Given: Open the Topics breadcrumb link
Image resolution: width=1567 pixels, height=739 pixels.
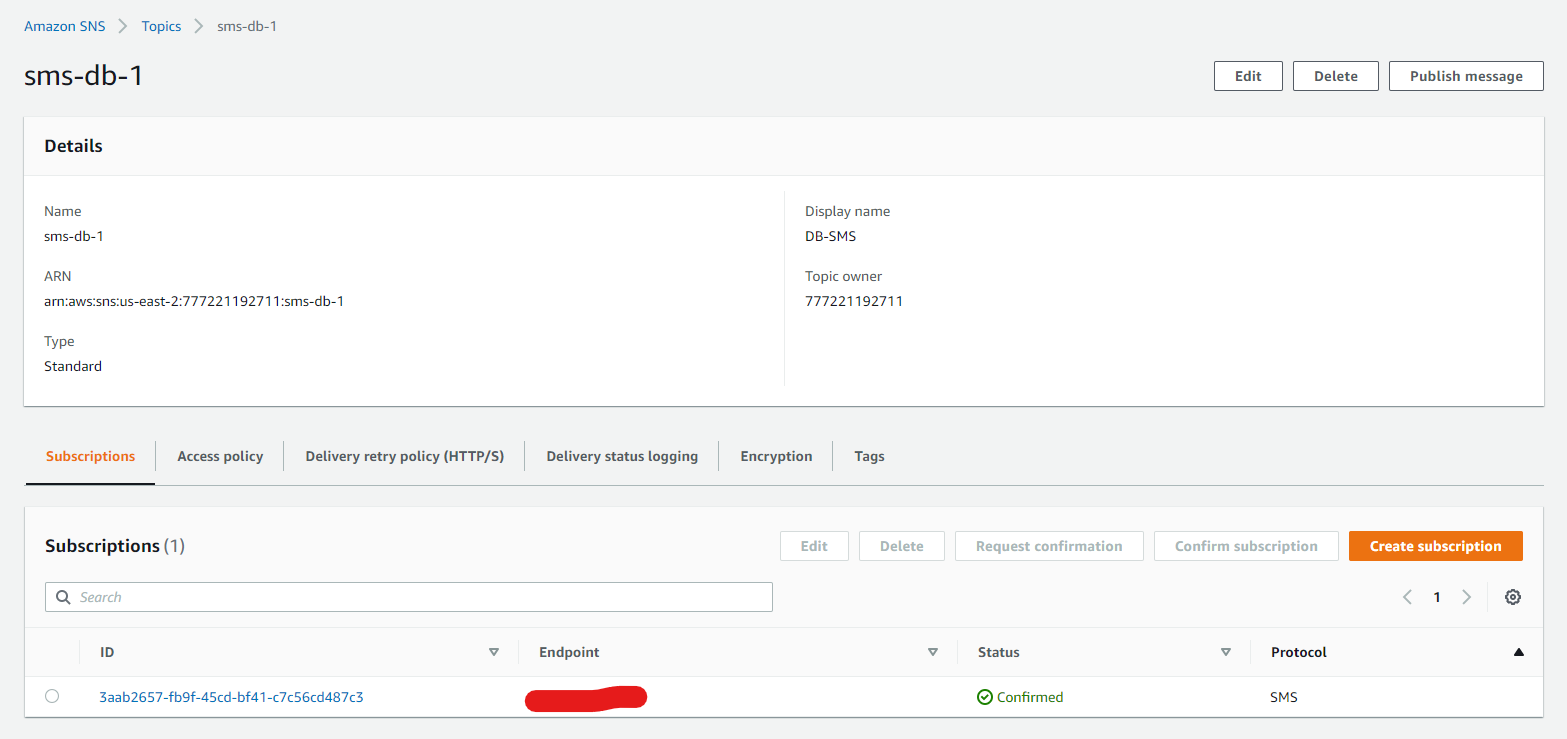Looking at the screenshot, I should [x=161, y=25].
